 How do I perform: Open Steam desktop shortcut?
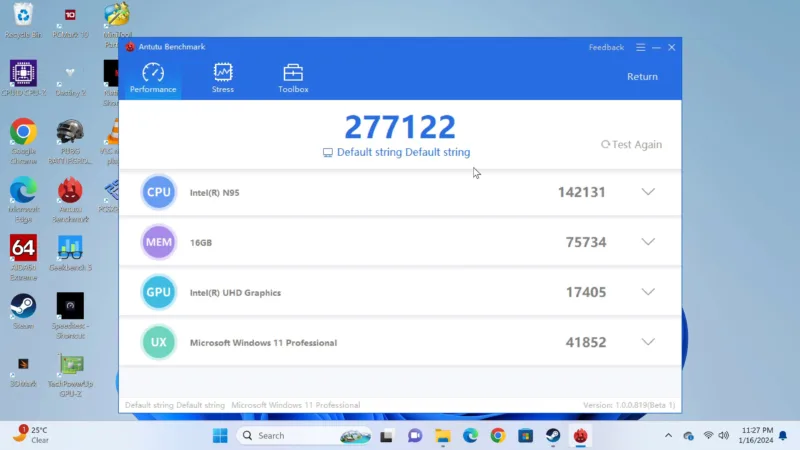[23, 309]
